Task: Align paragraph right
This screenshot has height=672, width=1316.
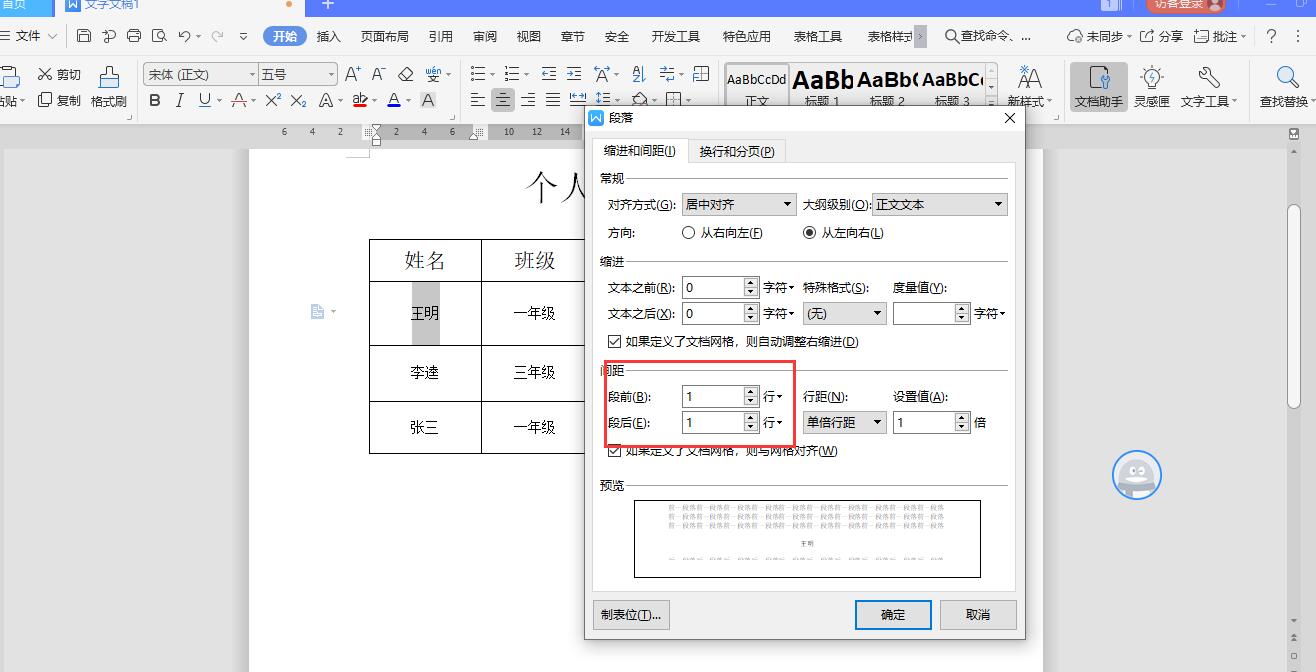Action: pos(528,100)
